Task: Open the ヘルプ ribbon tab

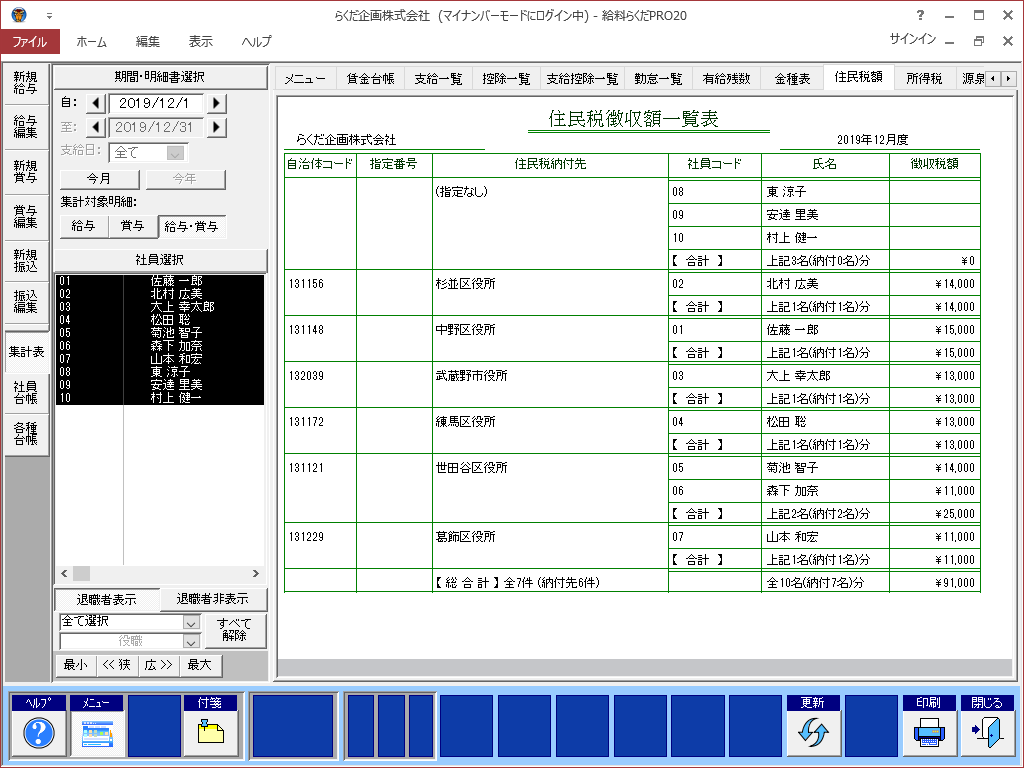Action: pos(256,41)
